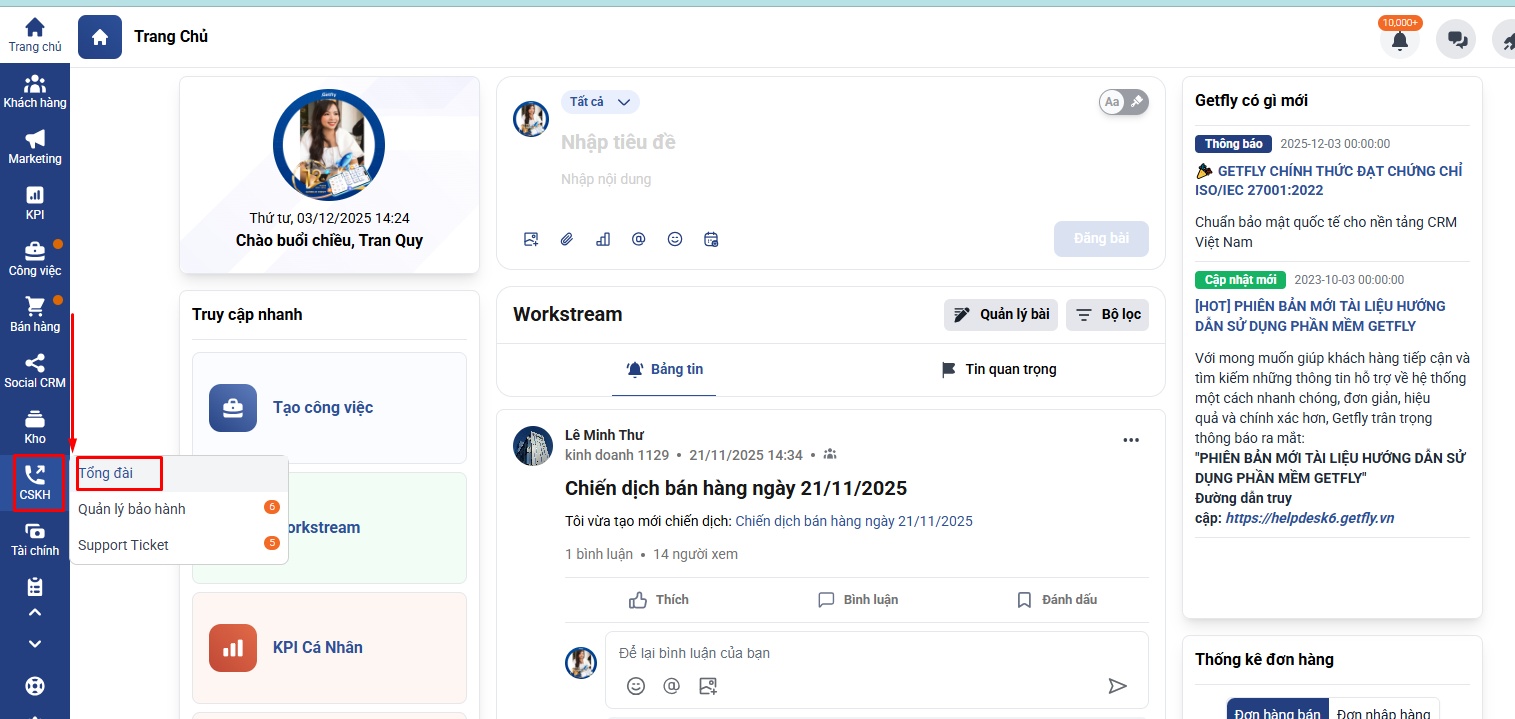
Task: Toggle the Aa text format switch
Action: pyautogui.click(x=1124, y=102)
